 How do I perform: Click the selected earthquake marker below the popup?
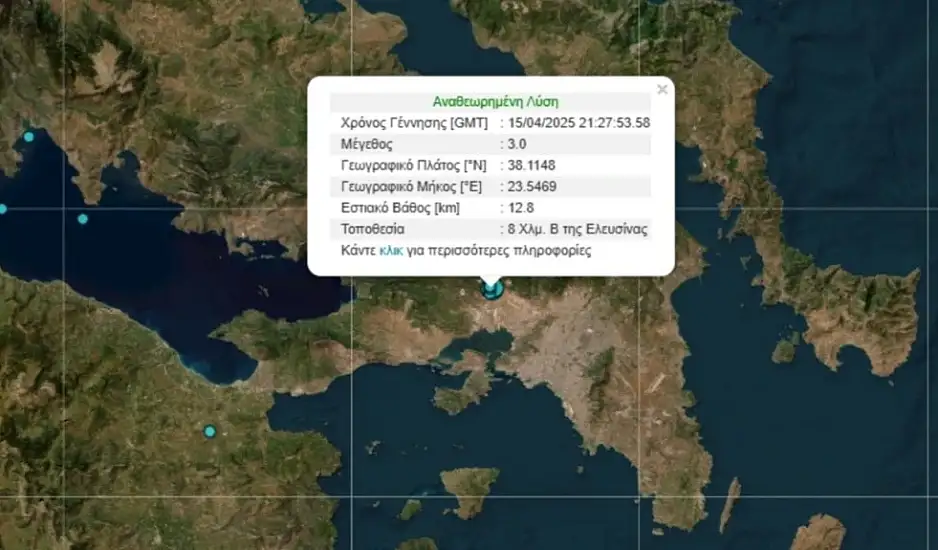491,289
